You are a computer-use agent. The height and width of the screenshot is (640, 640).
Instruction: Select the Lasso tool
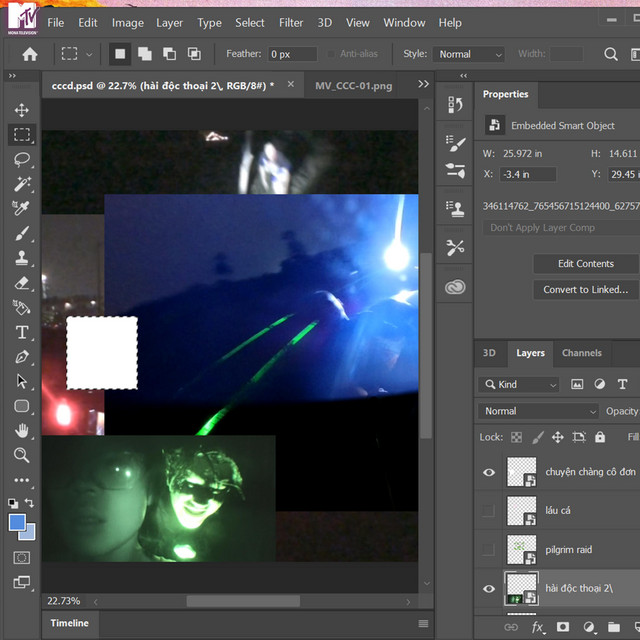[x=21, y=159]
